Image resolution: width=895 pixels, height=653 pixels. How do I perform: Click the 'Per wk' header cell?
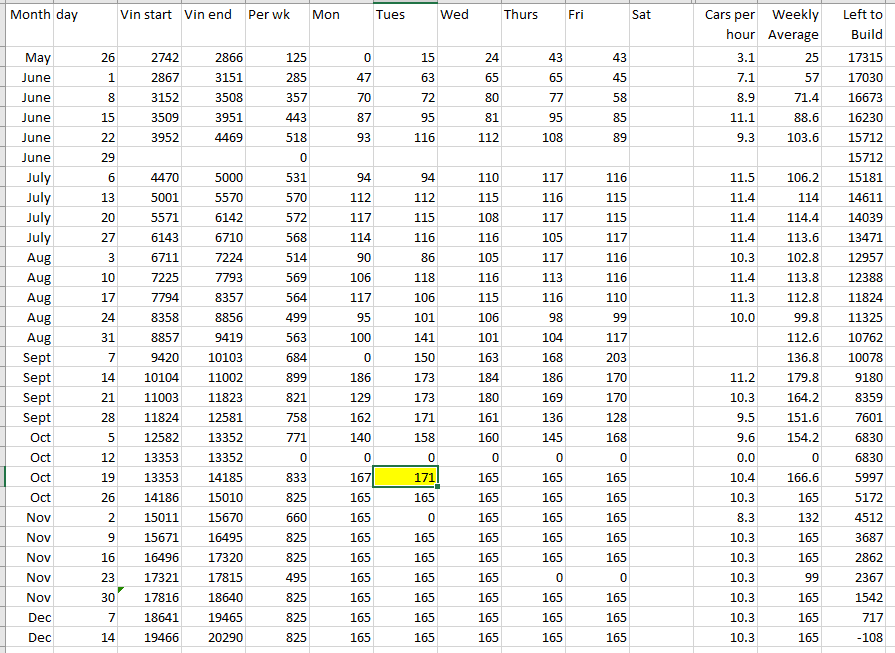tap(276, 16)
